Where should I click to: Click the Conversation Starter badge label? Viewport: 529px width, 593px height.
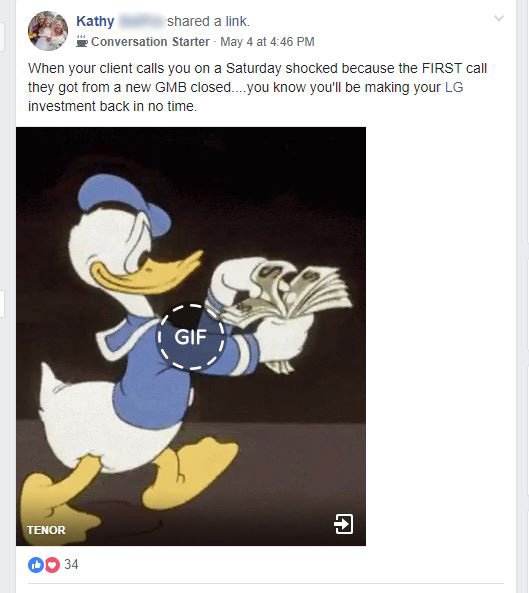(150, 42)
